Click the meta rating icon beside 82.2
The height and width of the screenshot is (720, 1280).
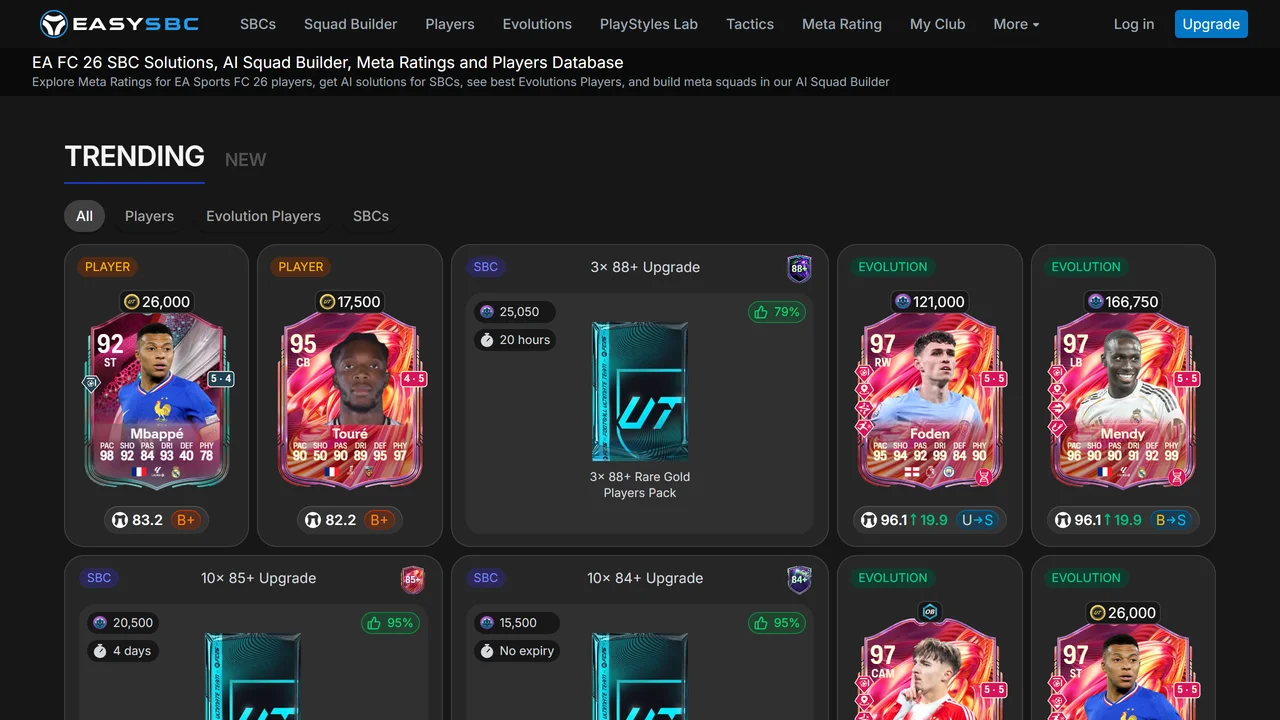point(313,520)
